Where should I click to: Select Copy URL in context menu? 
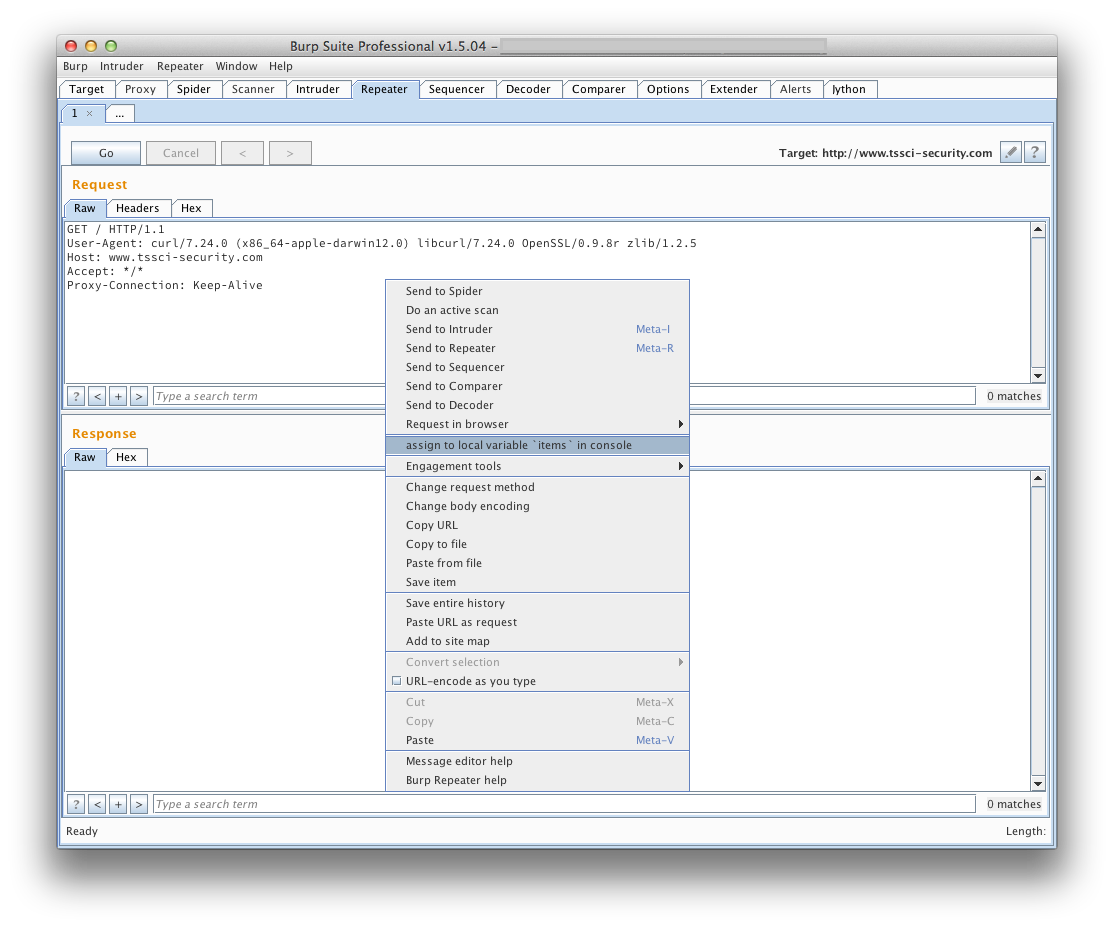pyautogui.click(x=537, y=525)
